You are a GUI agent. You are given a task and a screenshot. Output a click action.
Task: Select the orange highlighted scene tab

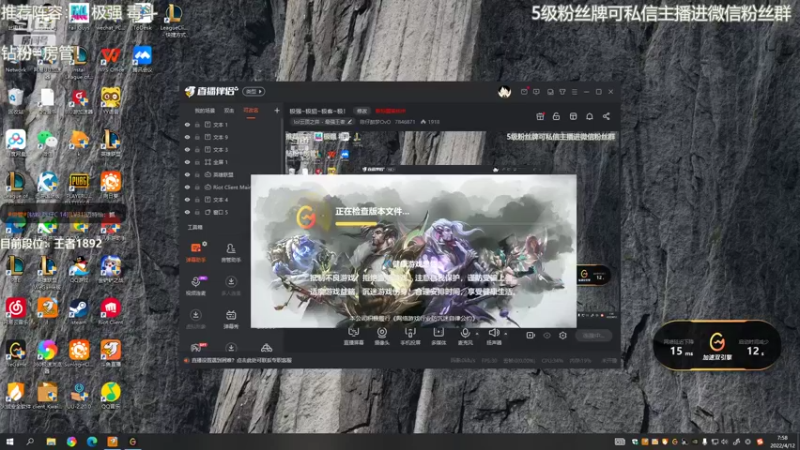[x=251, y=111]
